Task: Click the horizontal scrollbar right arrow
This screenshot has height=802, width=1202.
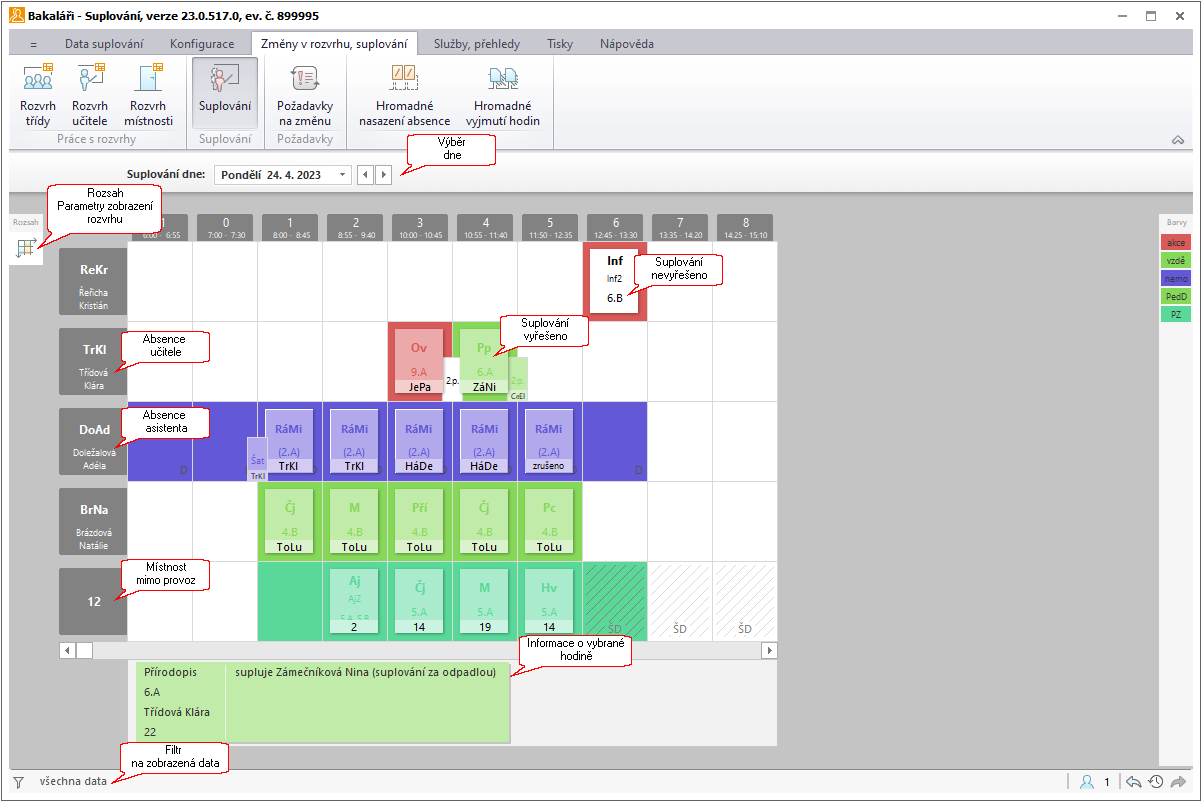Action: pyautogui.click(x=769, y=650)
